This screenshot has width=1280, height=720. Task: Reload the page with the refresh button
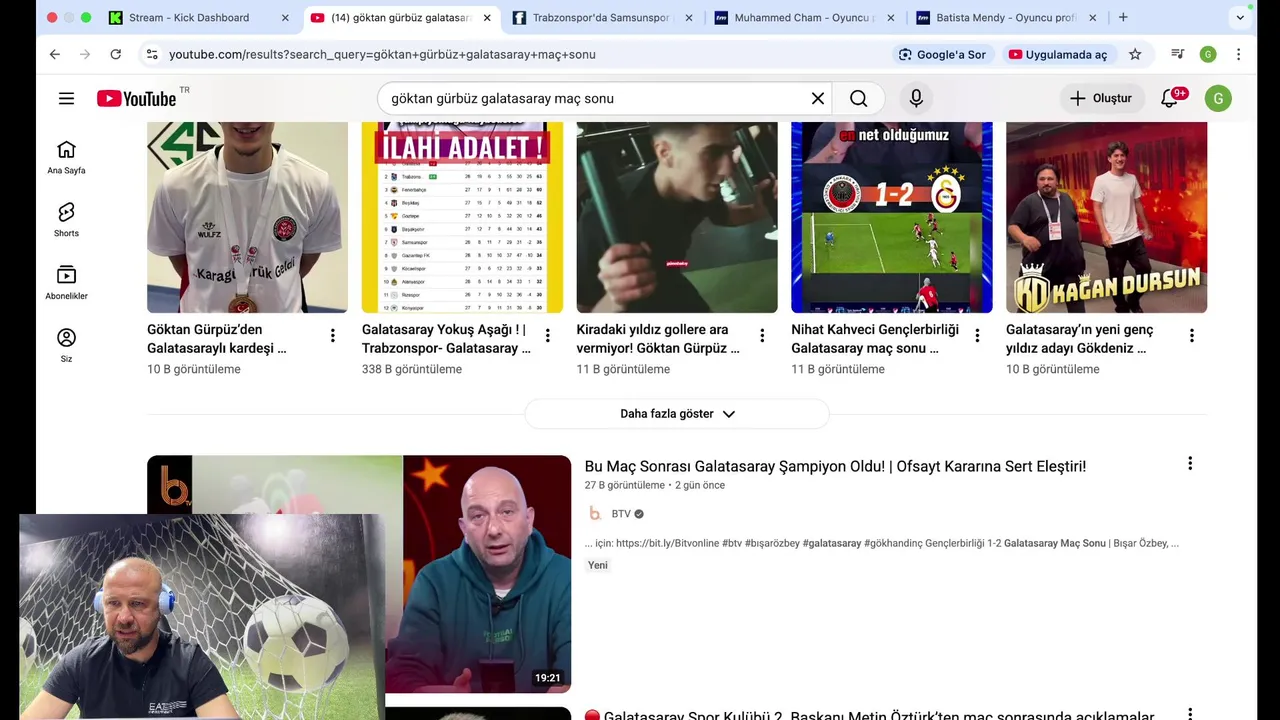coord(116,54)
